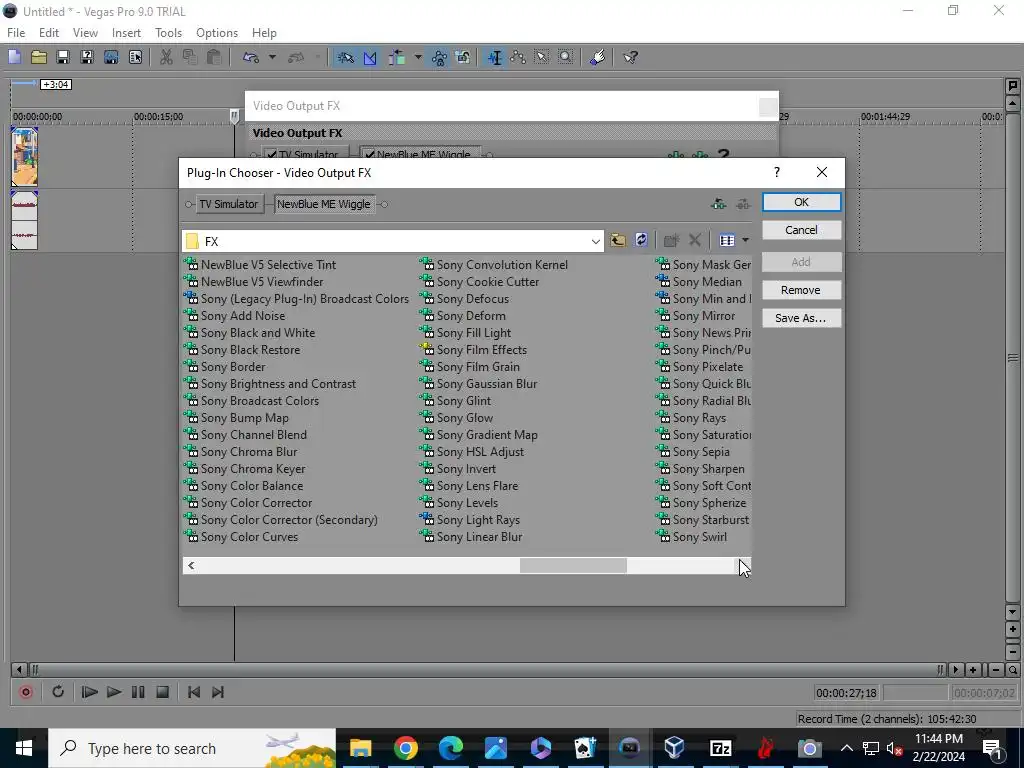Click the What's This Help icon
The image size is (1024, 768).
(630, 57)
